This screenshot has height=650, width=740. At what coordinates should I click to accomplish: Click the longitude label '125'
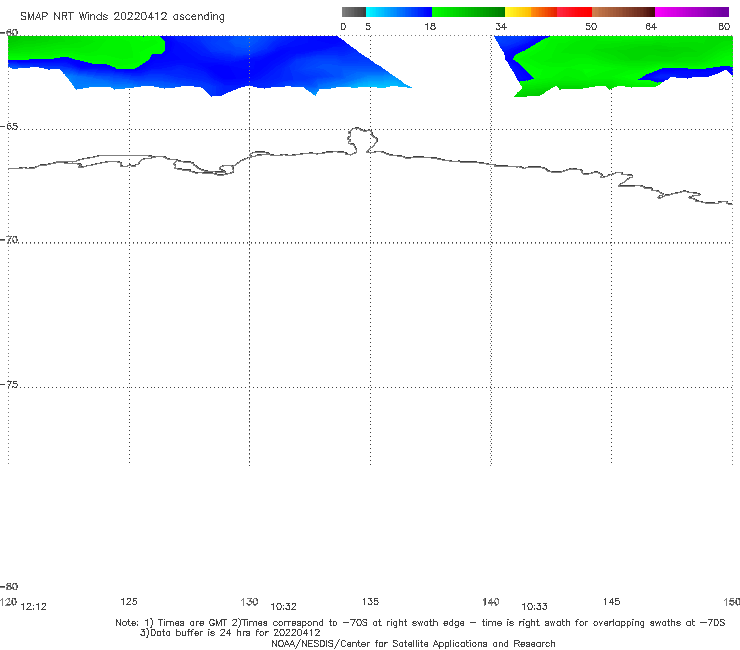[129, 602]
